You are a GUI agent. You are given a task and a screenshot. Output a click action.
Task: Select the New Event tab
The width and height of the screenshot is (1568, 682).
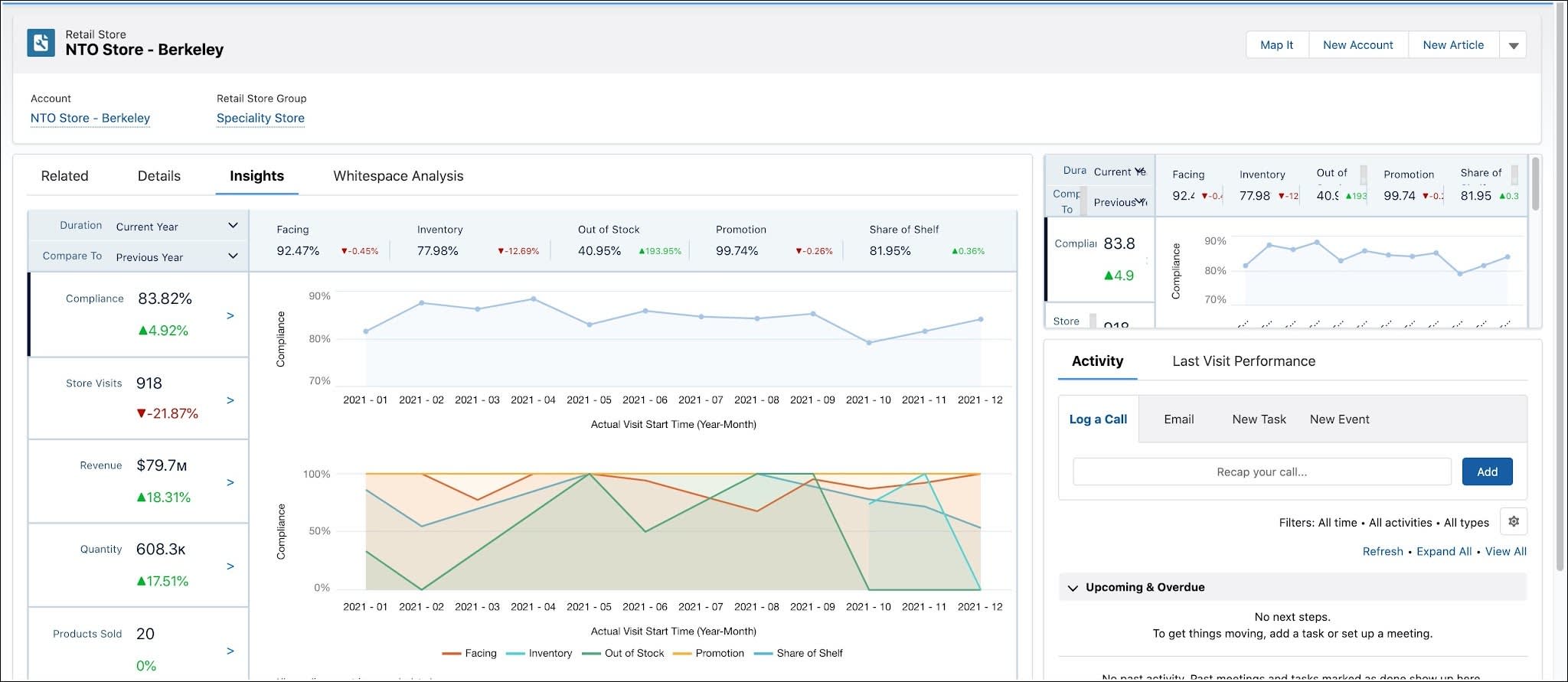[x=1339, y=419]
